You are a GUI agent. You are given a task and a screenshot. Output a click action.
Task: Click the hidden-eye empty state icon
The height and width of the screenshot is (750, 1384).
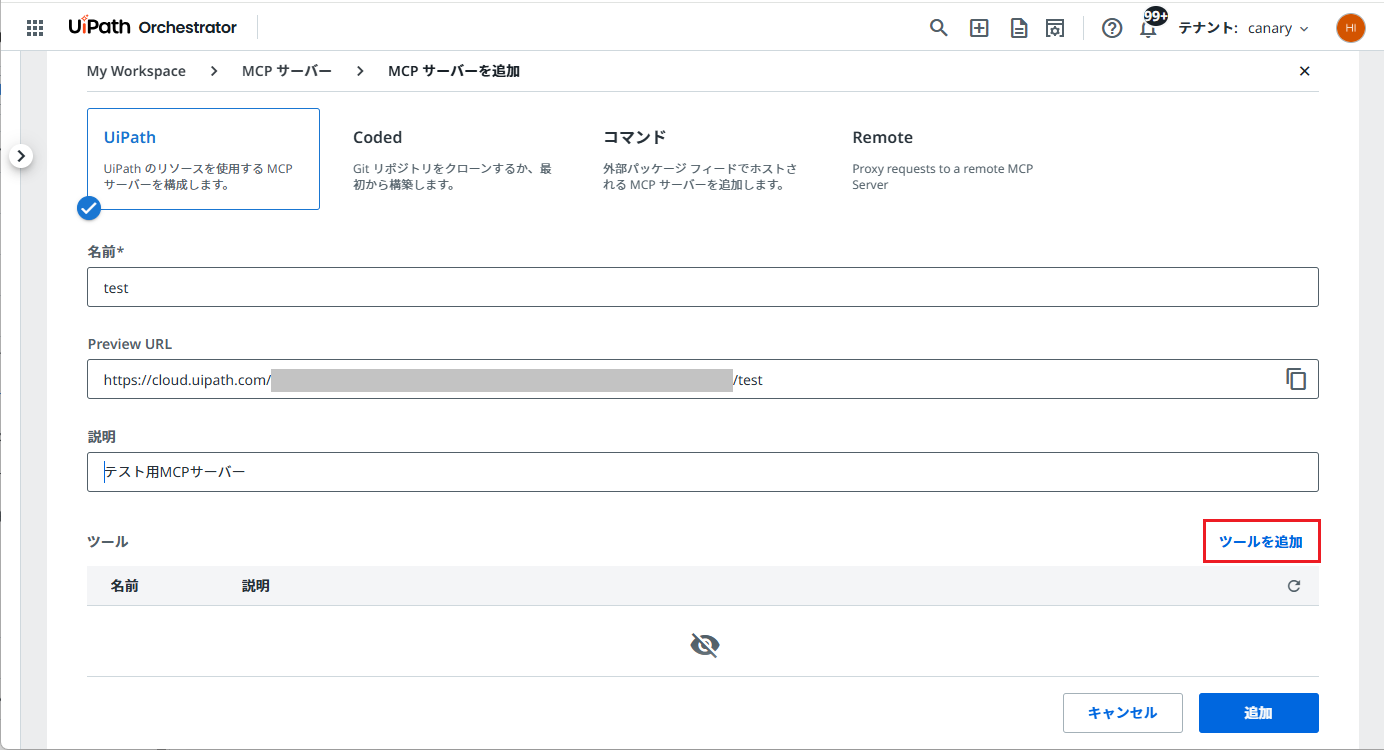point(705,646)
